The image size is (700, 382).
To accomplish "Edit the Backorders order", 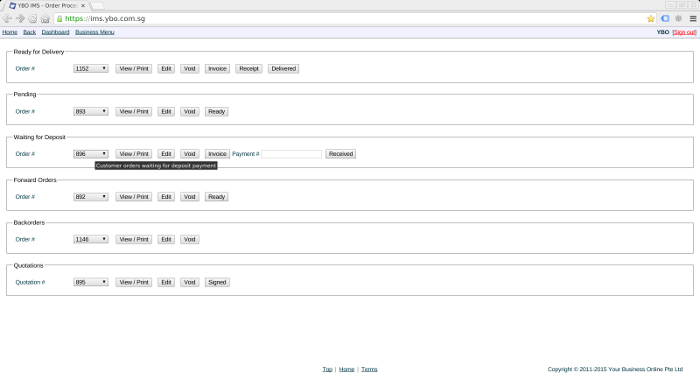I will point(166,240).
